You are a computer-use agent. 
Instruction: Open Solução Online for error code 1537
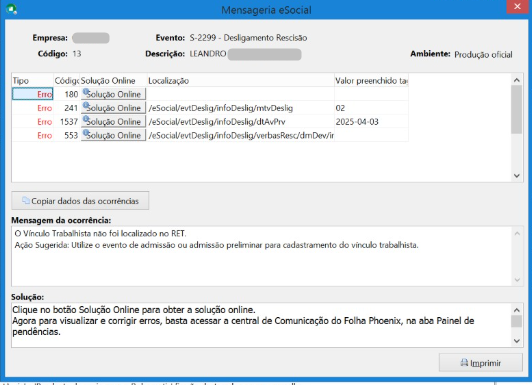pyautogui.click(x=113, y=121)
